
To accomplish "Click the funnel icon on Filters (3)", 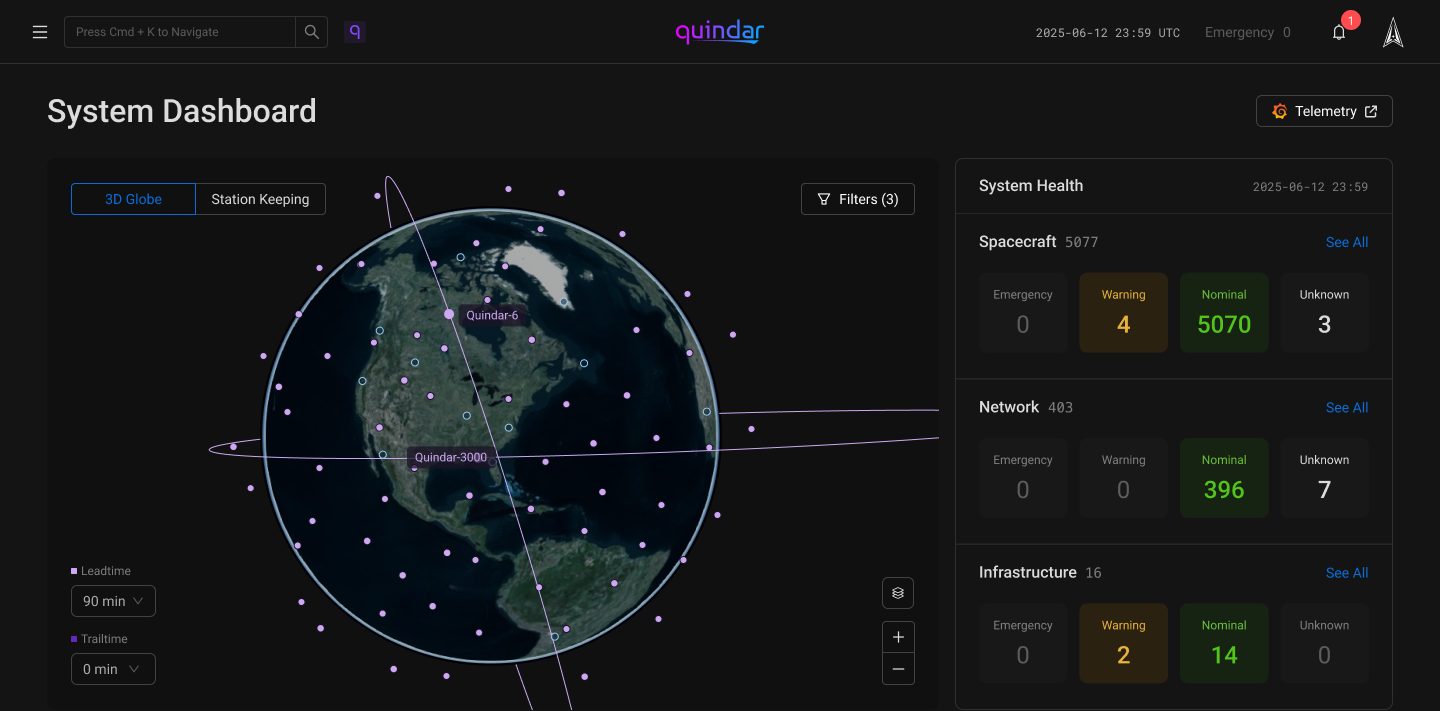I will 824,199.
